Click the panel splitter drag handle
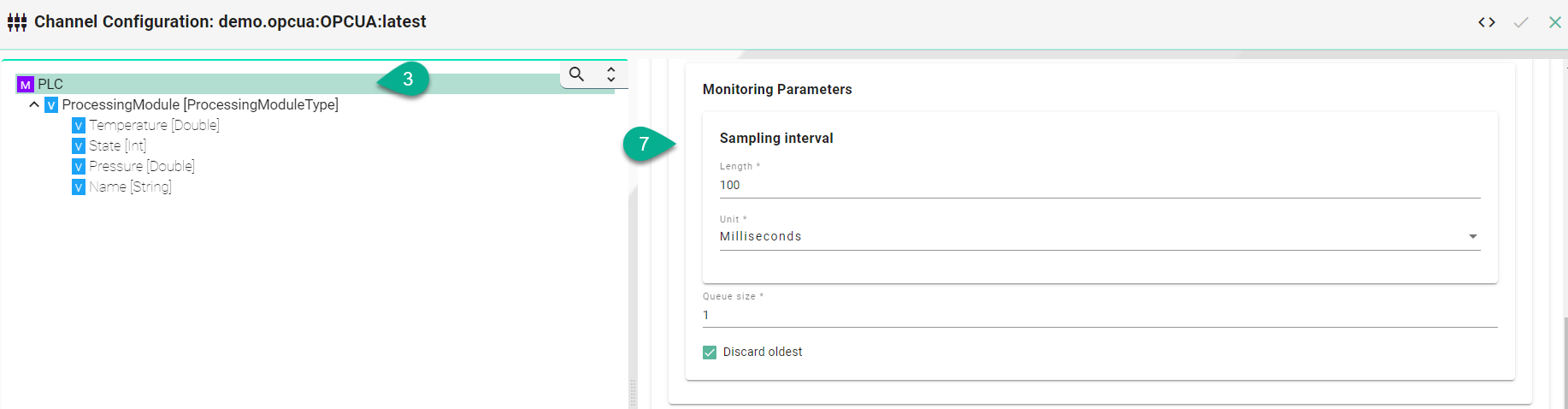The height and width of the screenshot is (409, 1568). (633, 392)
